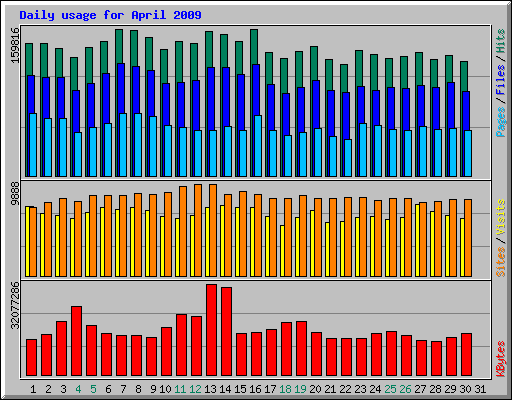Image resolution: width=512 pixels, height=400 pixels.
Task: Select the day 7 axis label
Action: [x=123, y=389]
